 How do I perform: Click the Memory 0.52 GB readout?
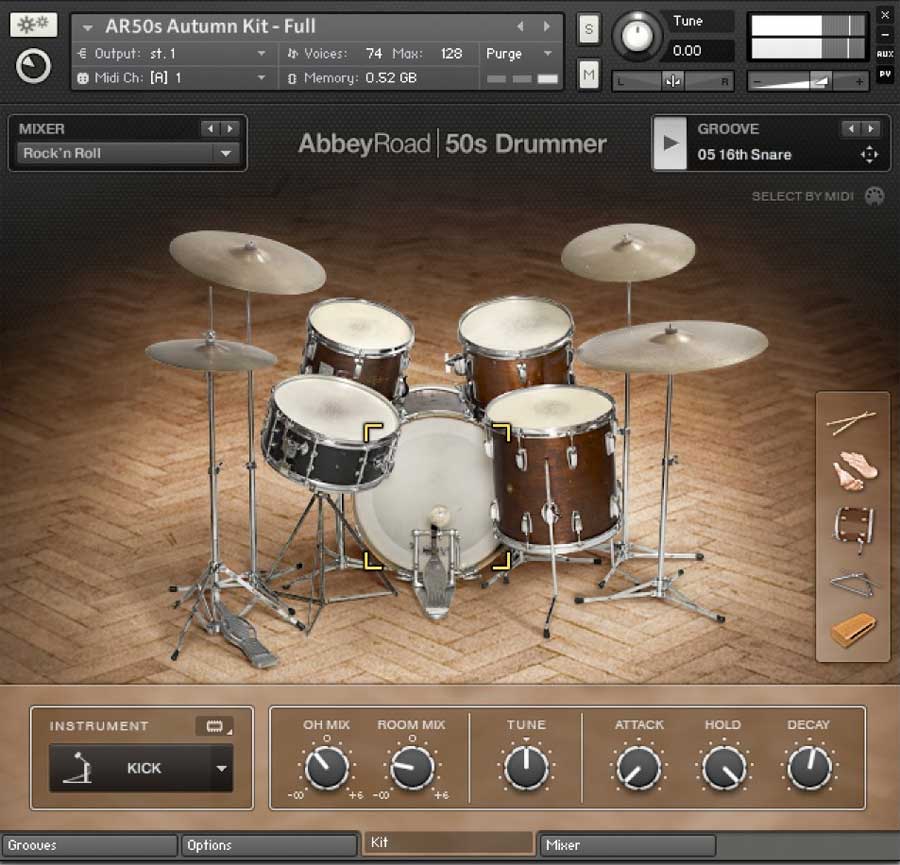click(391, 77)
